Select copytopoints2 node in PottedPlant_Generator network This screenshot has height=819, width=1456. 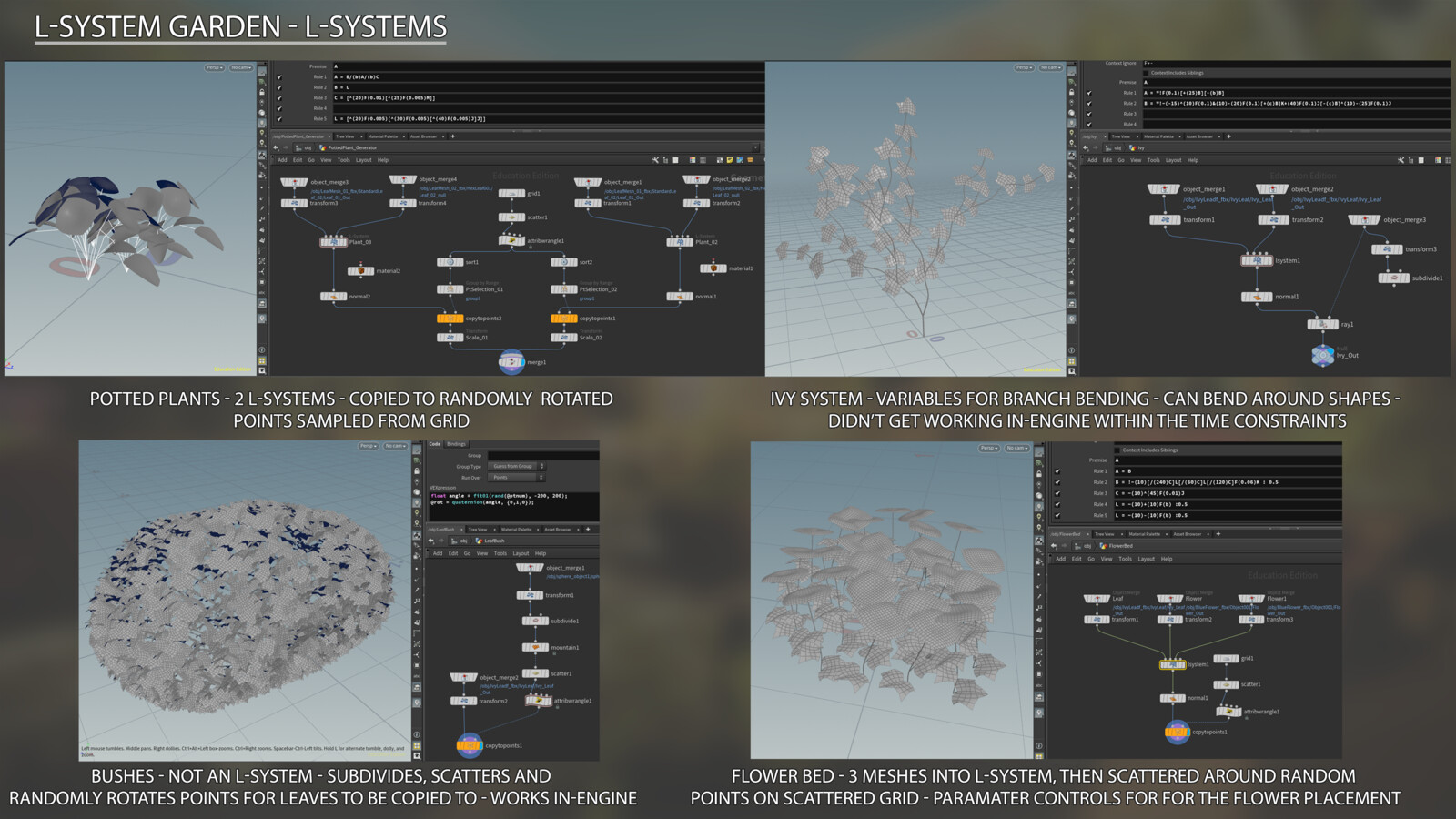(450, 318)
